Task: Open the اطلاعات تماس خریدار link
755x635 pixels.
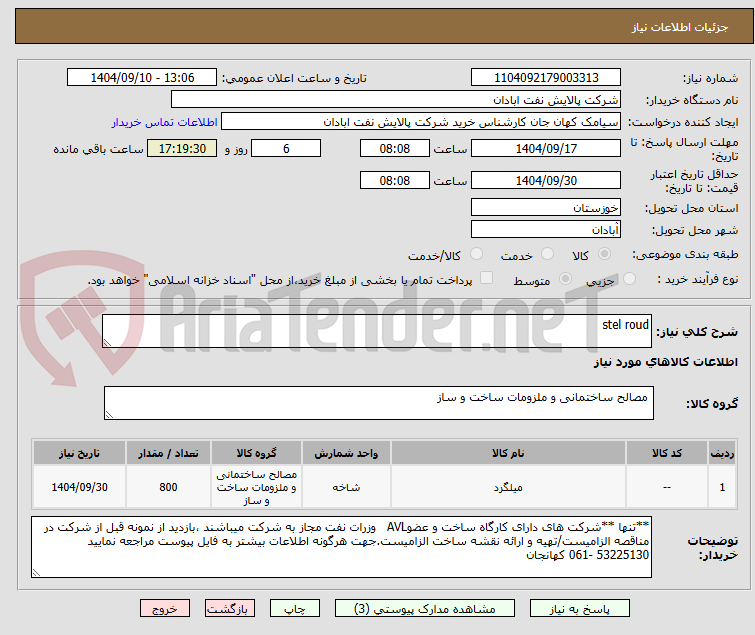Action: 165,122
